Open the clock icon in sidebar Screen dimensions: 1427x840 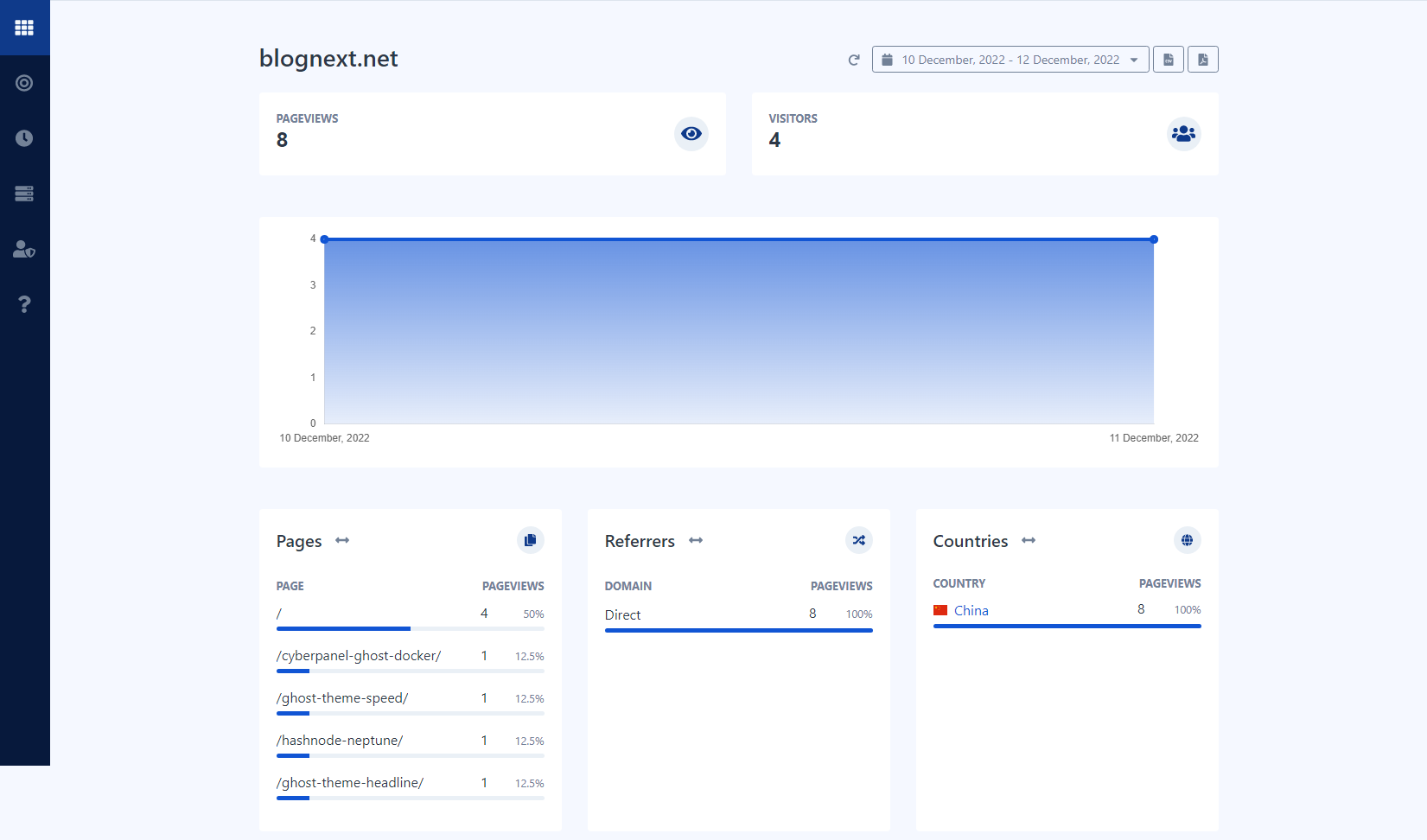point(24,138)
